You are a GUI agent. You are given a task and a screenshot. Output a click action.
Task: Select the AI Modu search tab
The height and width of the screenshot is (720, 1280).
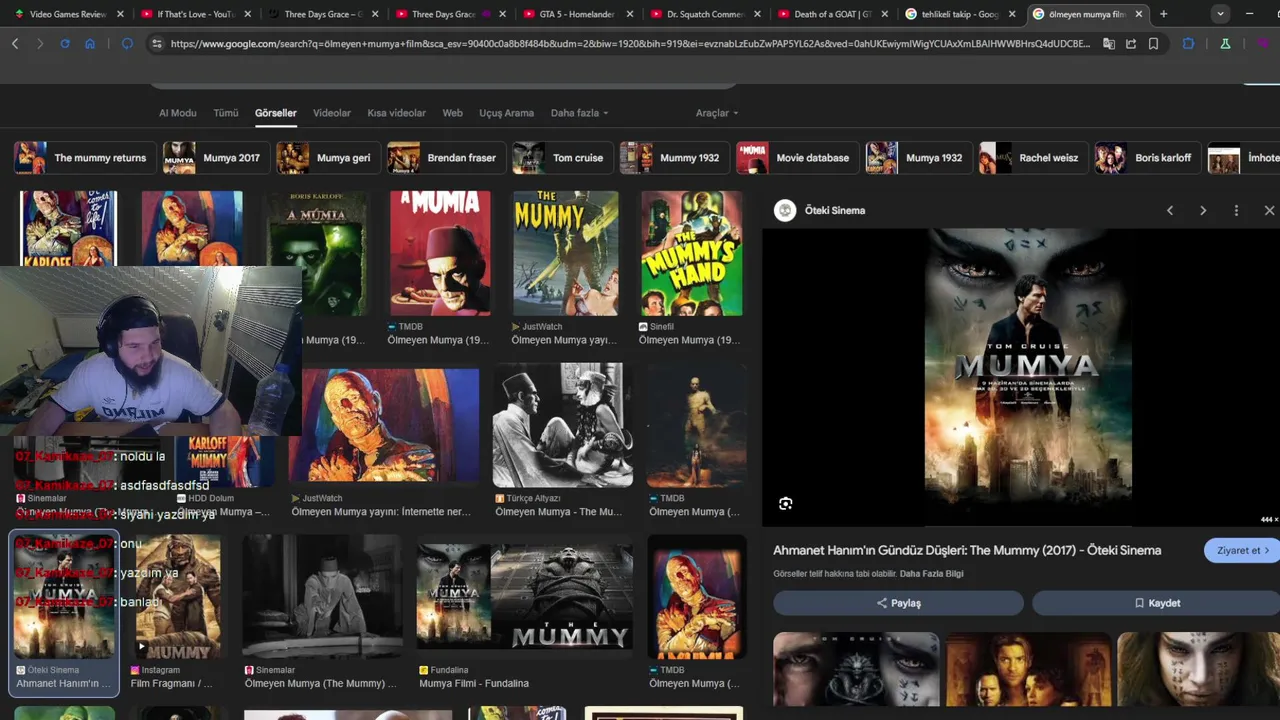(178, 113)
